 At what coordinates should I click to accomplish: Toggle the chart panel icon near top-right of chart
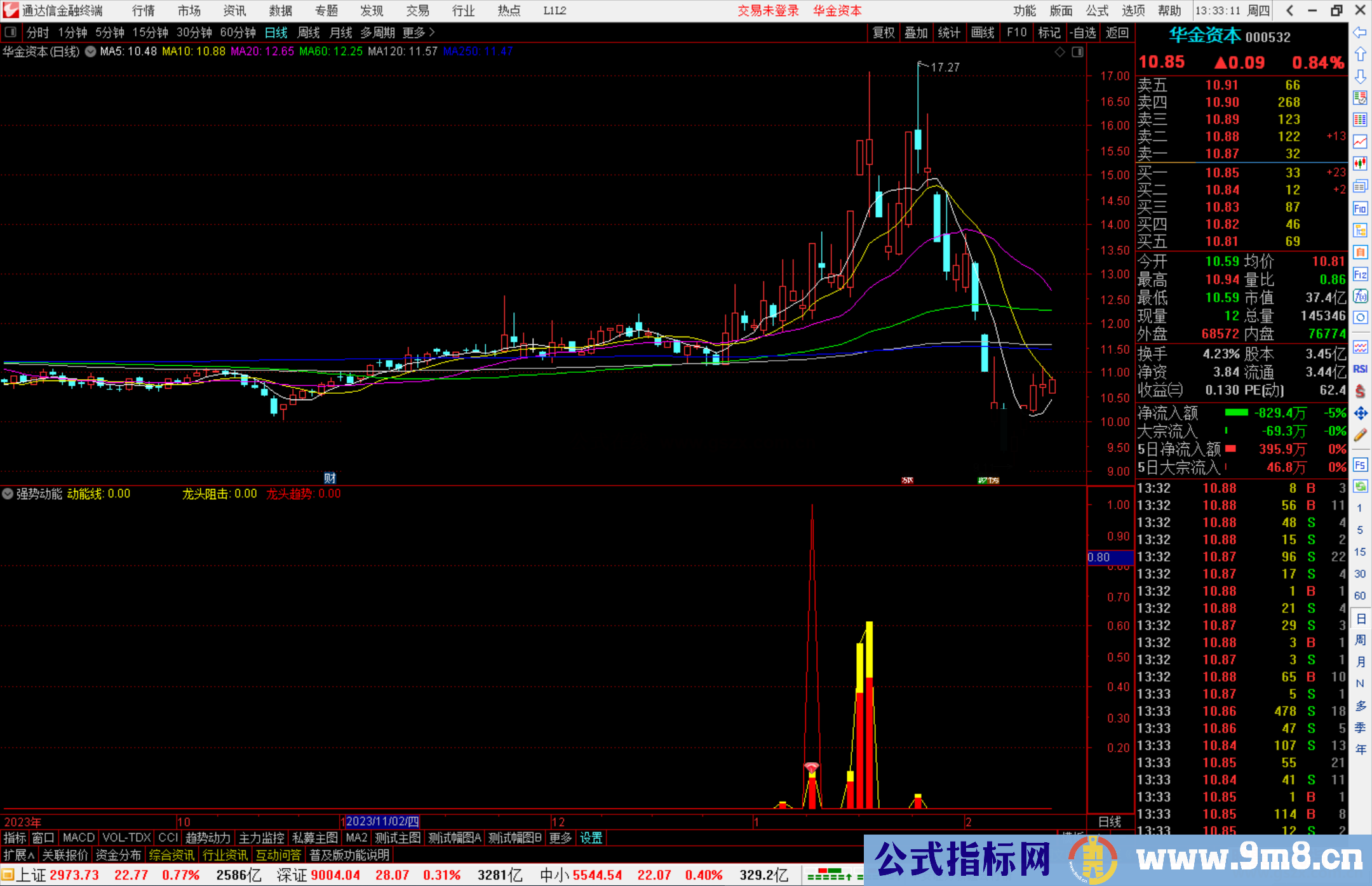(1077, 52)
